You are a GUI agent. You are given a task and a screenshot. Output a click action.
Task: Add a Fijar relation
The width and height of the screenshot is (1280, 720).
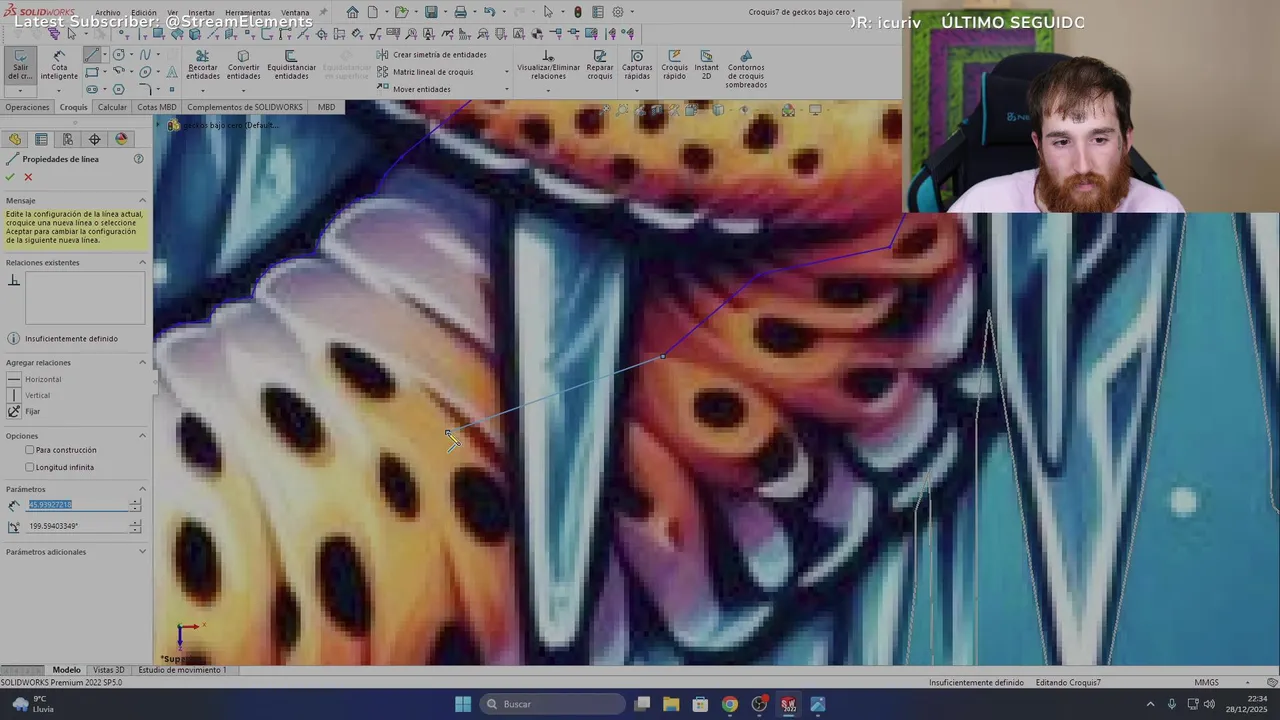pos(24,411)
